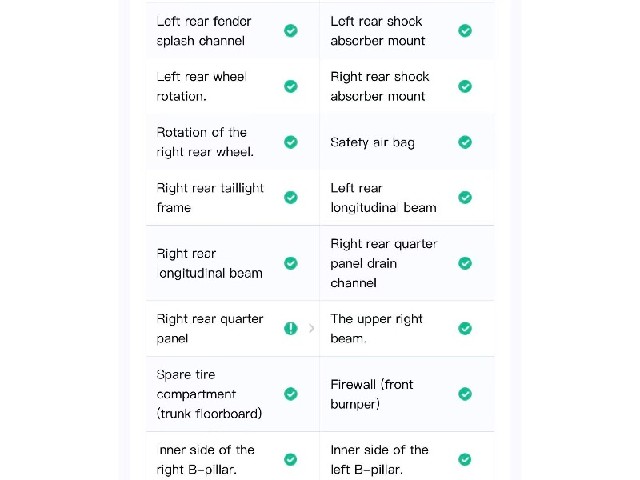
Task: Click check icon for inner side of left B-pillar
Action: click(465, 460)
